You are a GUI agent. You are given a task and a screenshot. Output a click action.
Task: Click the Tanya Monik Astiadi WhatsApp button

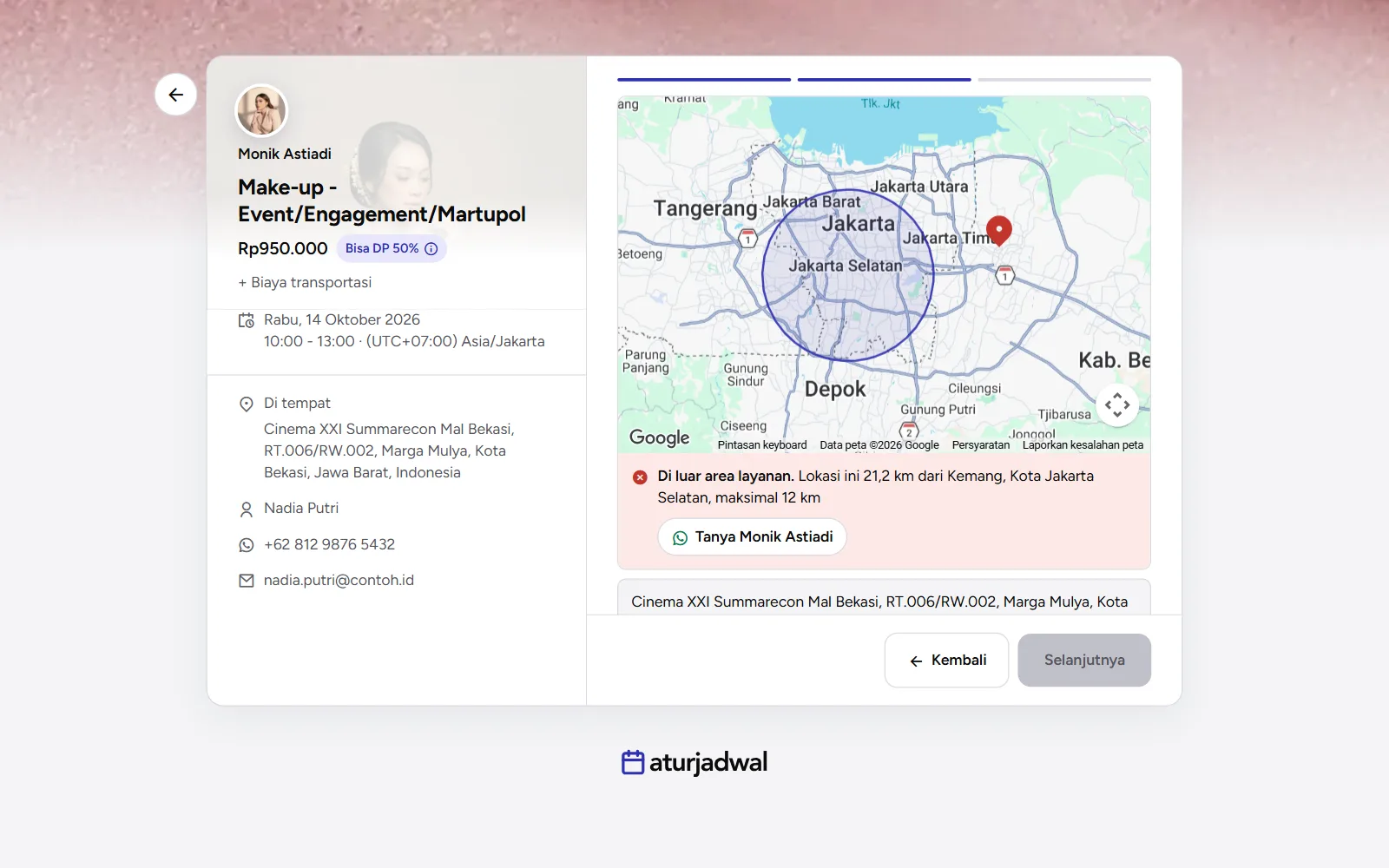click(x=752, y=536)
